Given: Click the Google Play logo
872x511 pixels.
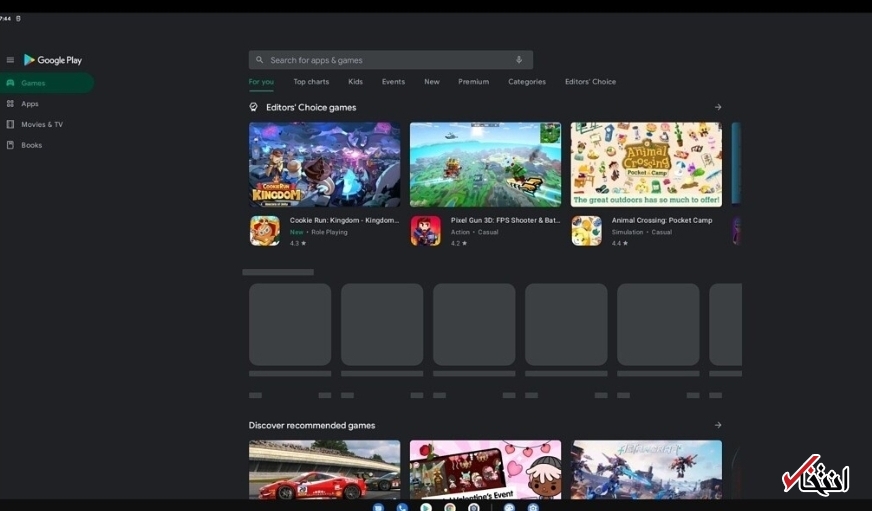Looking at the screenshot, I should [53, 60].
